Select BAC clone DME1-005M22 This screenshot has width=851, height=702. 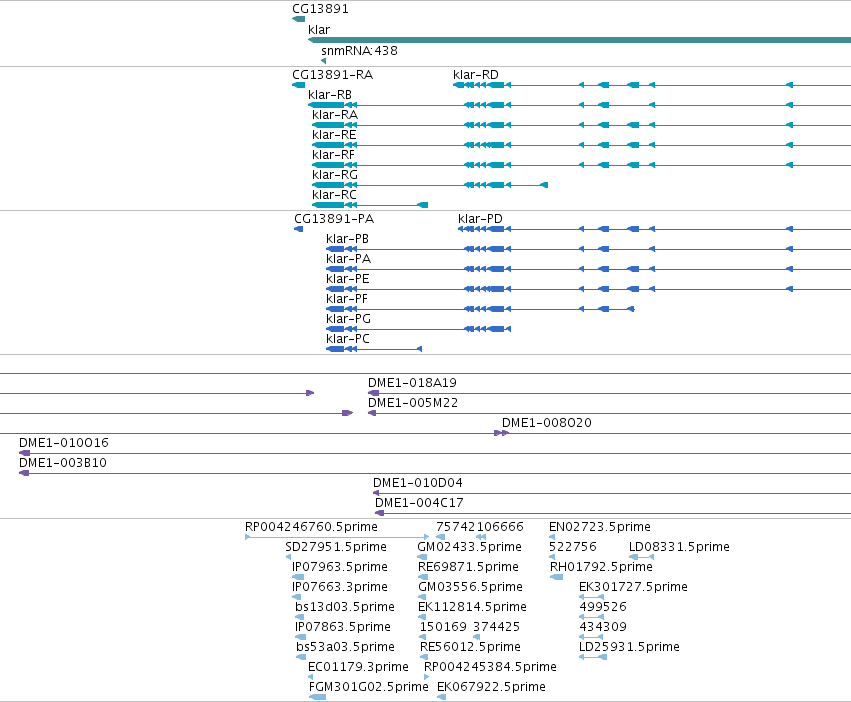(413, 403)
